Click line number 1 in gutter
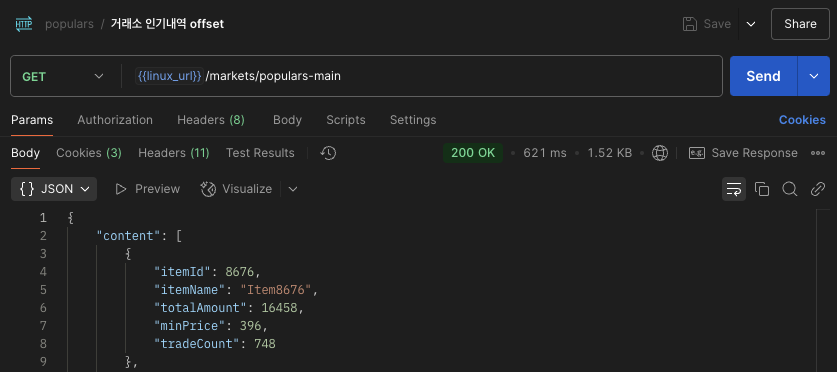This screenshot has height=372, width=837. click(x=43, y=218)
